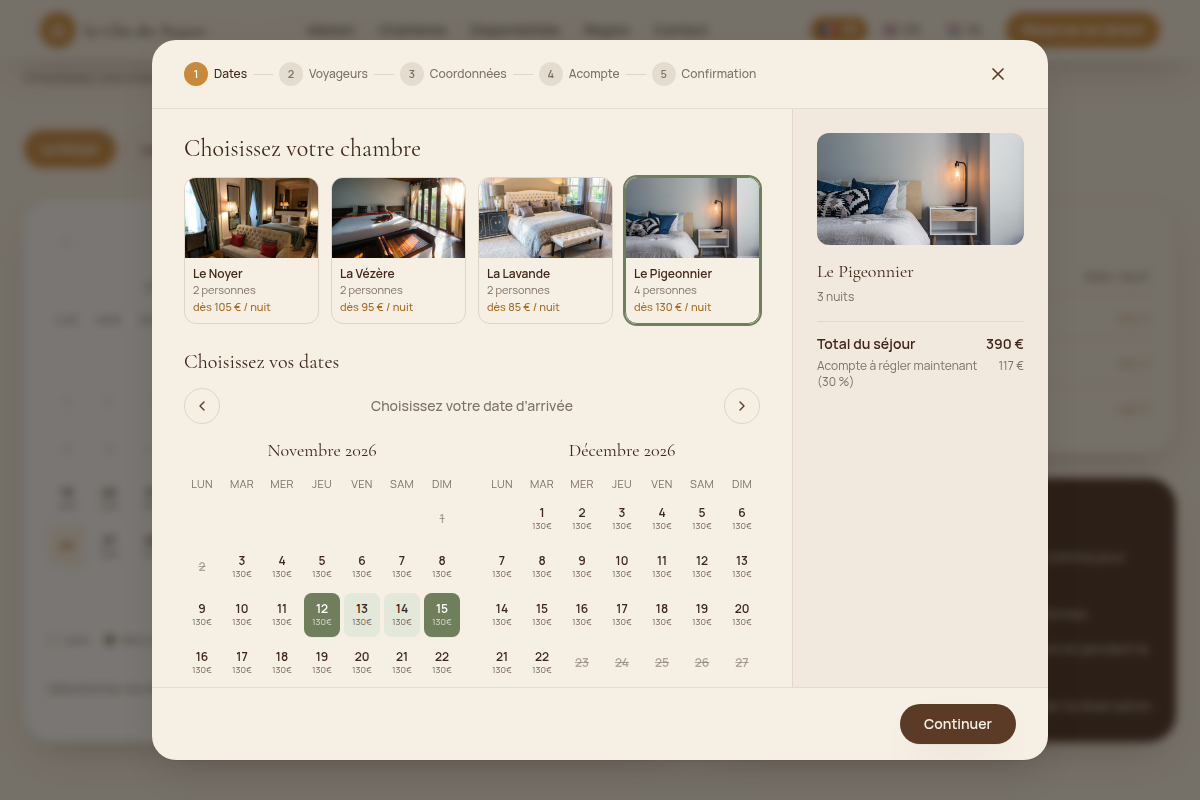The height and width of the screenshot is (800, 1200).
Task: Select the Le Noyer room card
Action: click(x=251, y=251)
